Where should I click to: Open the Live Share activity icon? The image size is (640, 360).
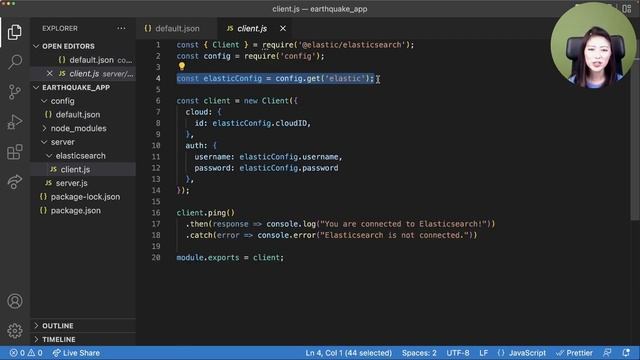click(x=15, y=182)
